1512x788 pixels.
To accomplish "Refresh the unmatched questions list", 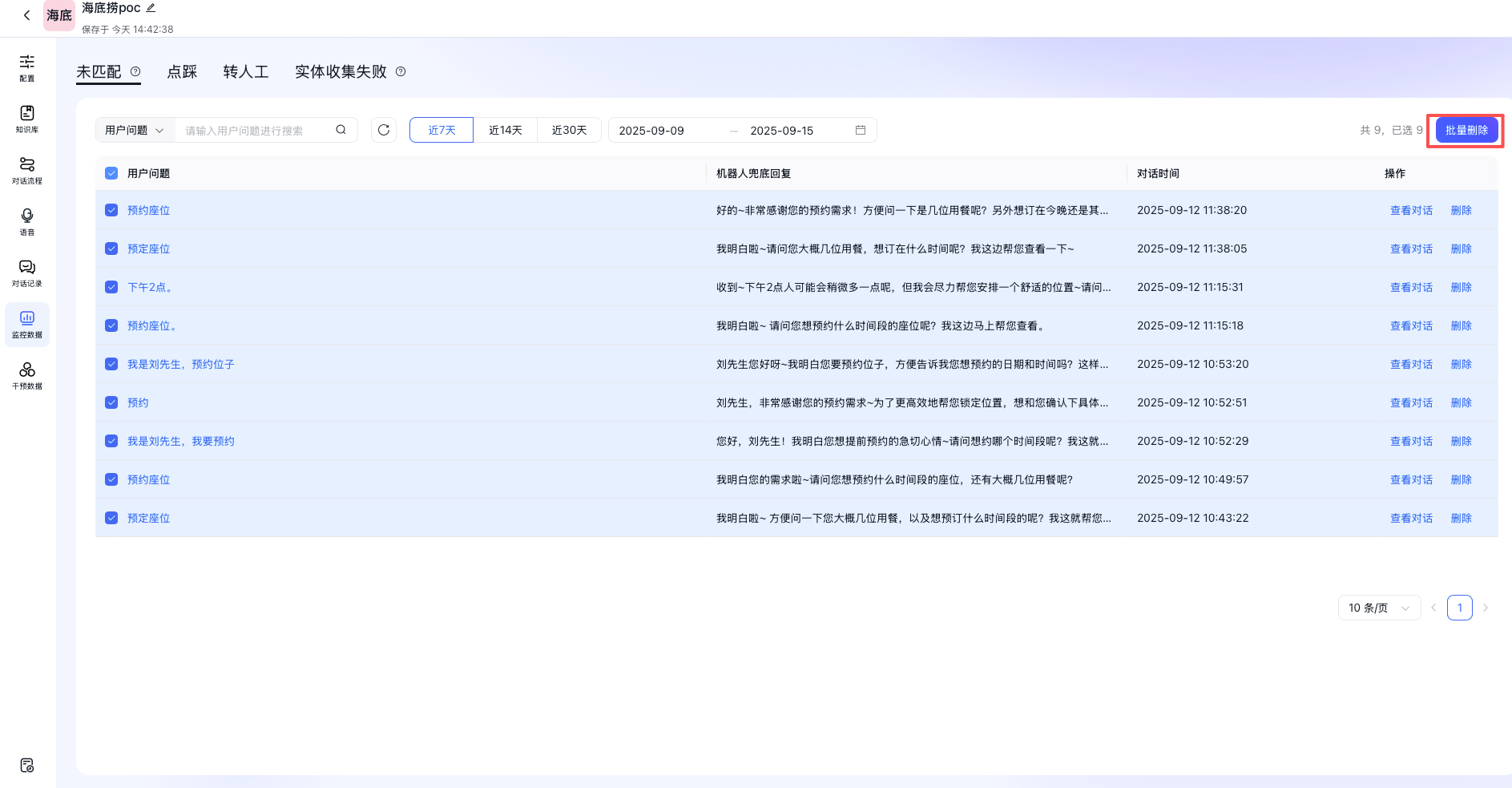I will click(384, 129).
